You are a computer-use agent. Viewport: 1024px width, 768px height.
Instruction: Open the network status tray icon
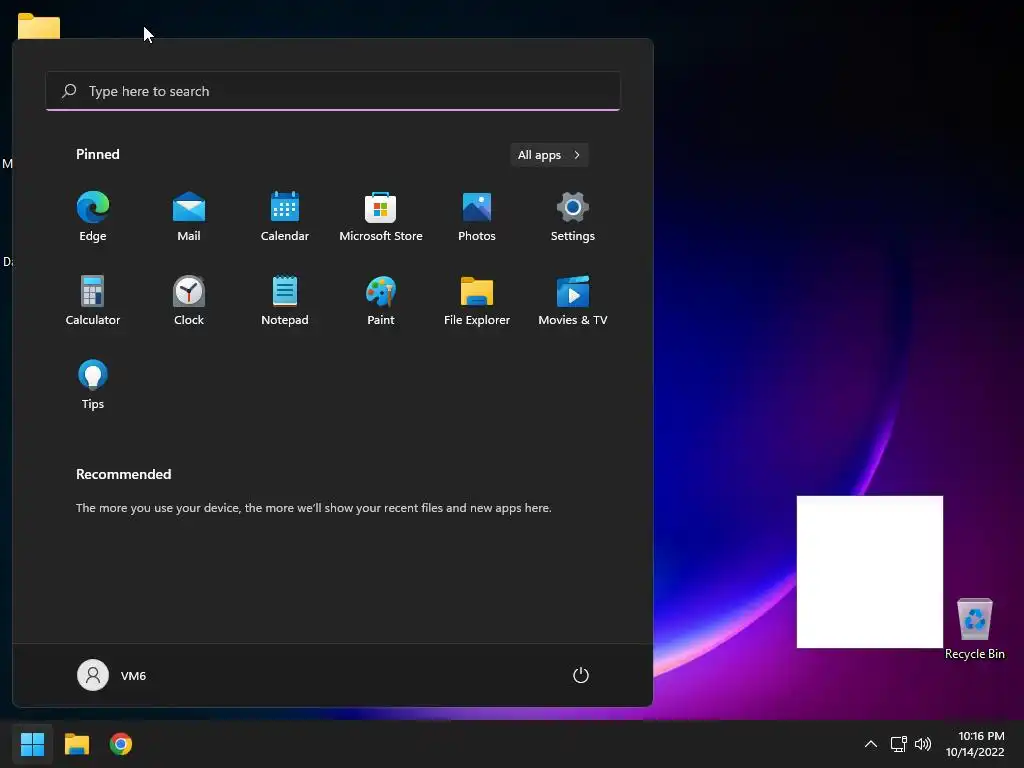[899, 744]
